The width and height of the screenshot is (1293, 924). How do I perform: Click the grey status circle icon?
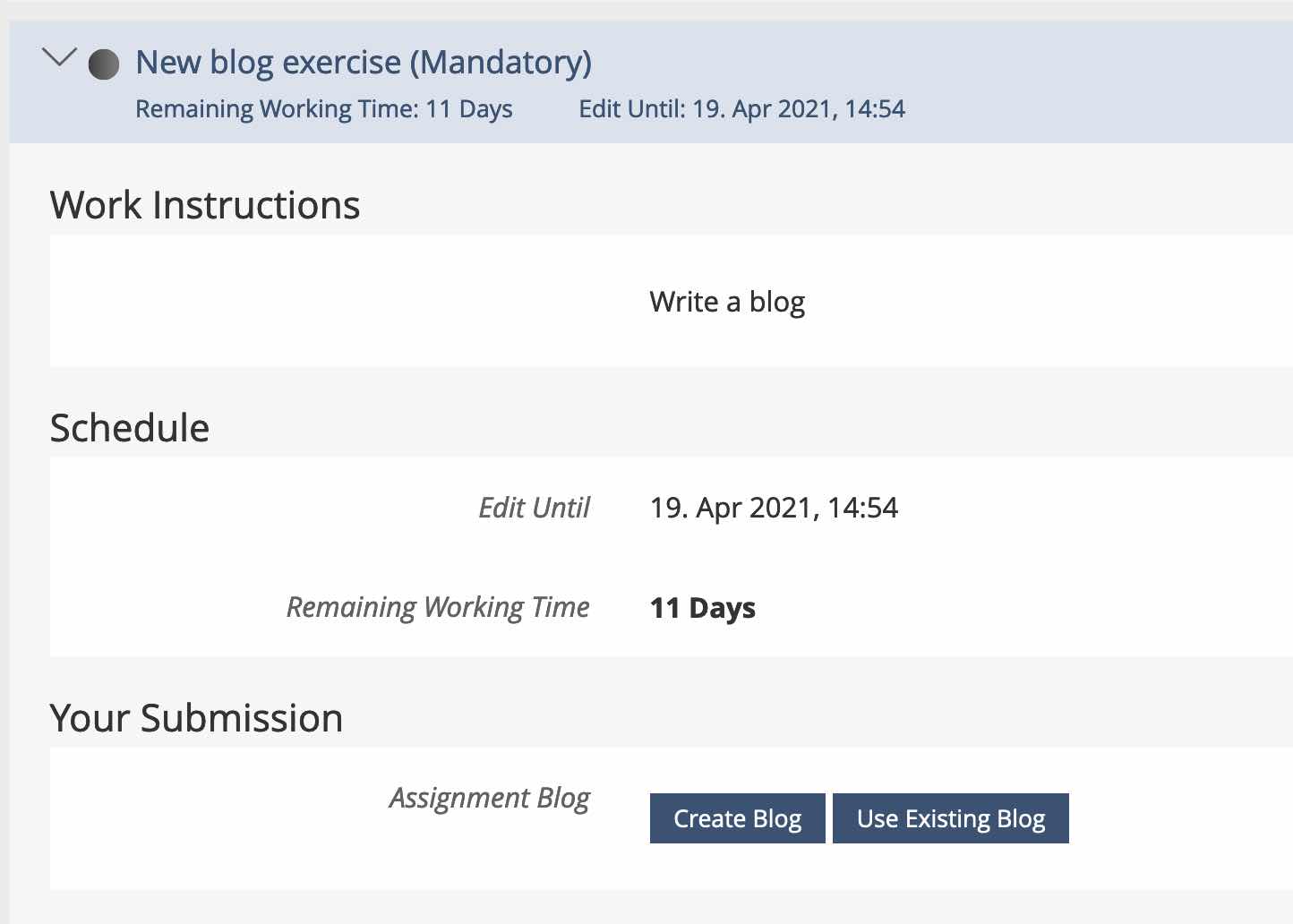pos(104,64)
